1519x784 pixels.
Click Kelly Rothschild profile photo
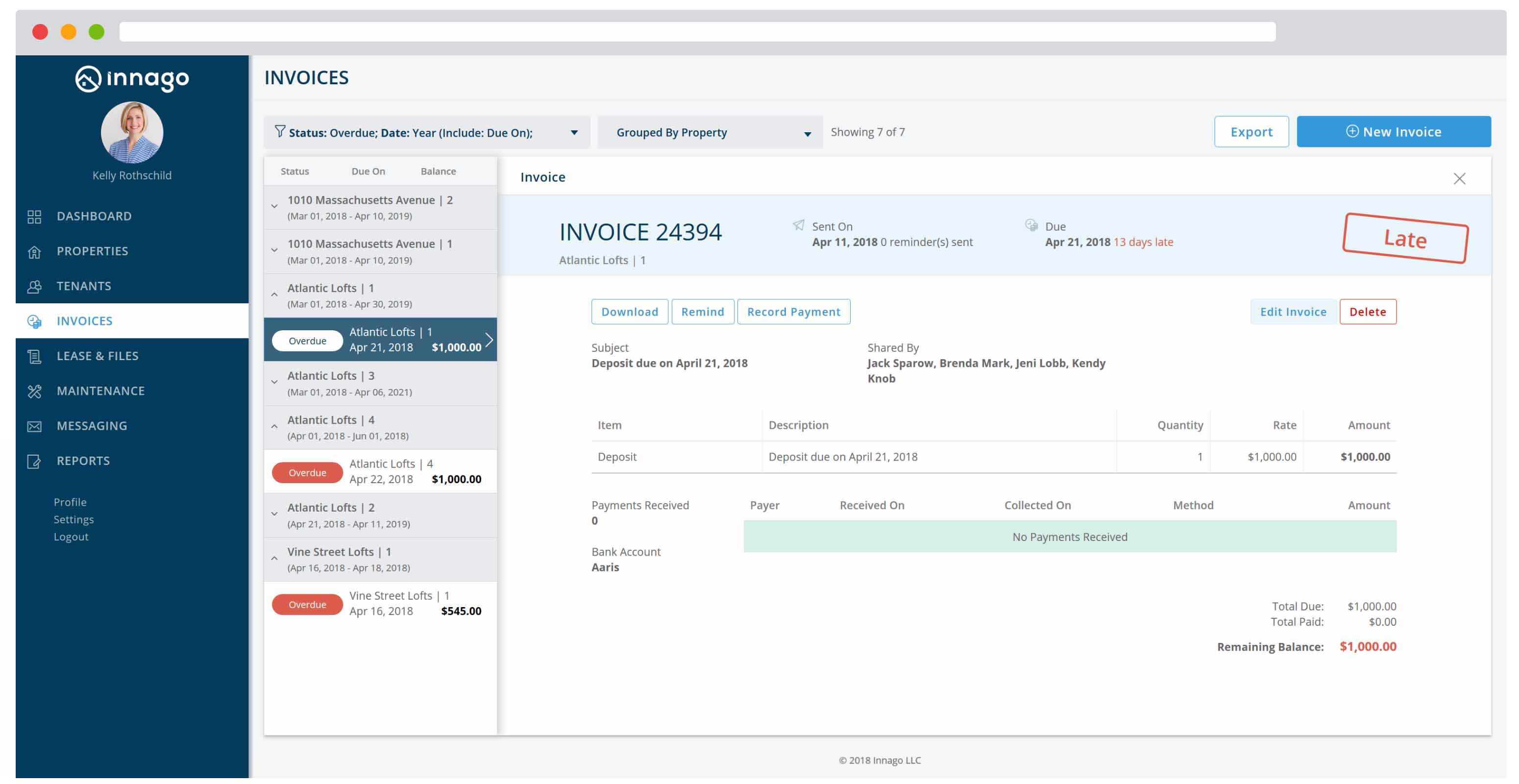(132, 133)
